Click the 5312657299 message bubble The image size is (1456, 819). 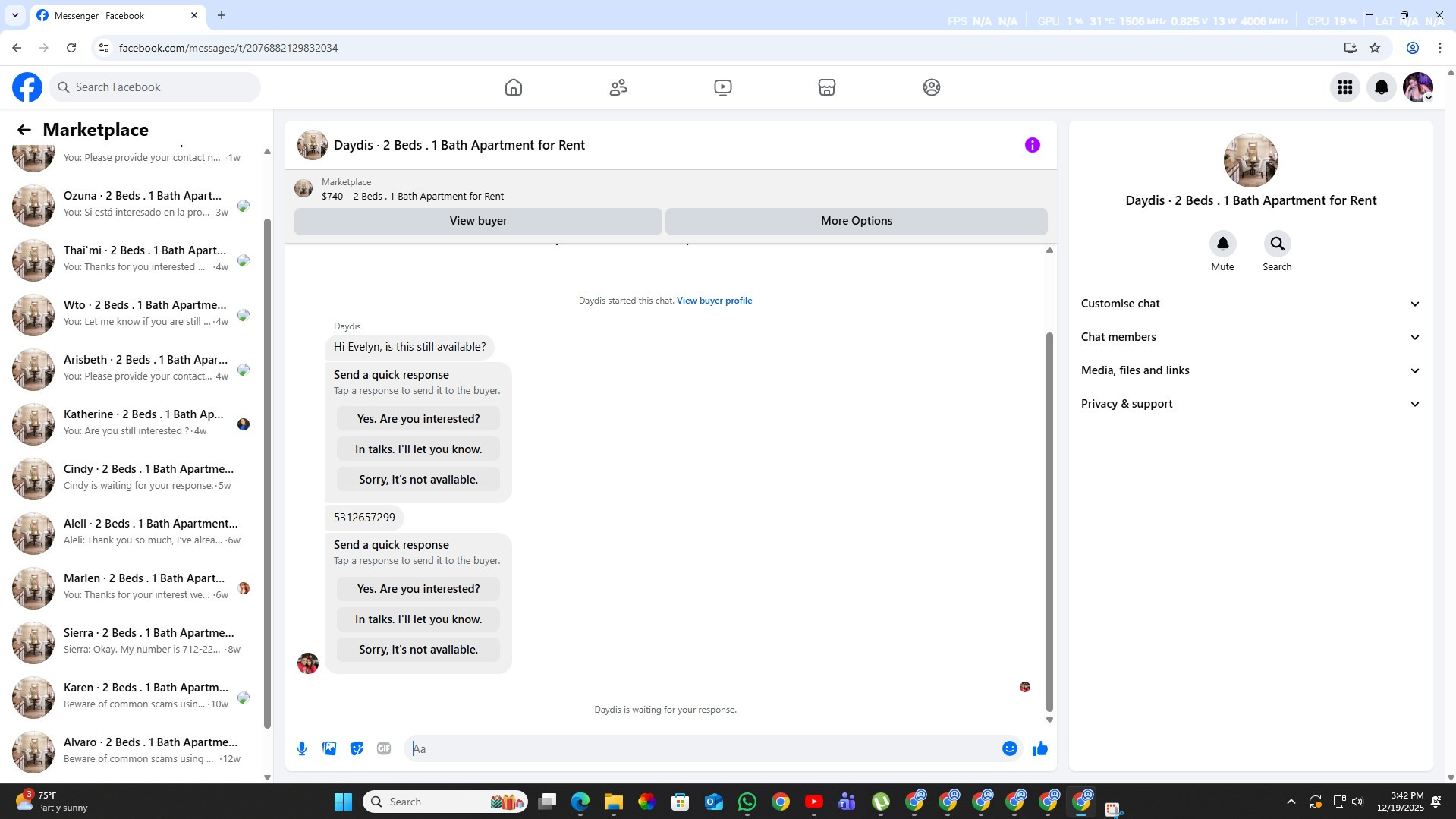tap(364, 518)
